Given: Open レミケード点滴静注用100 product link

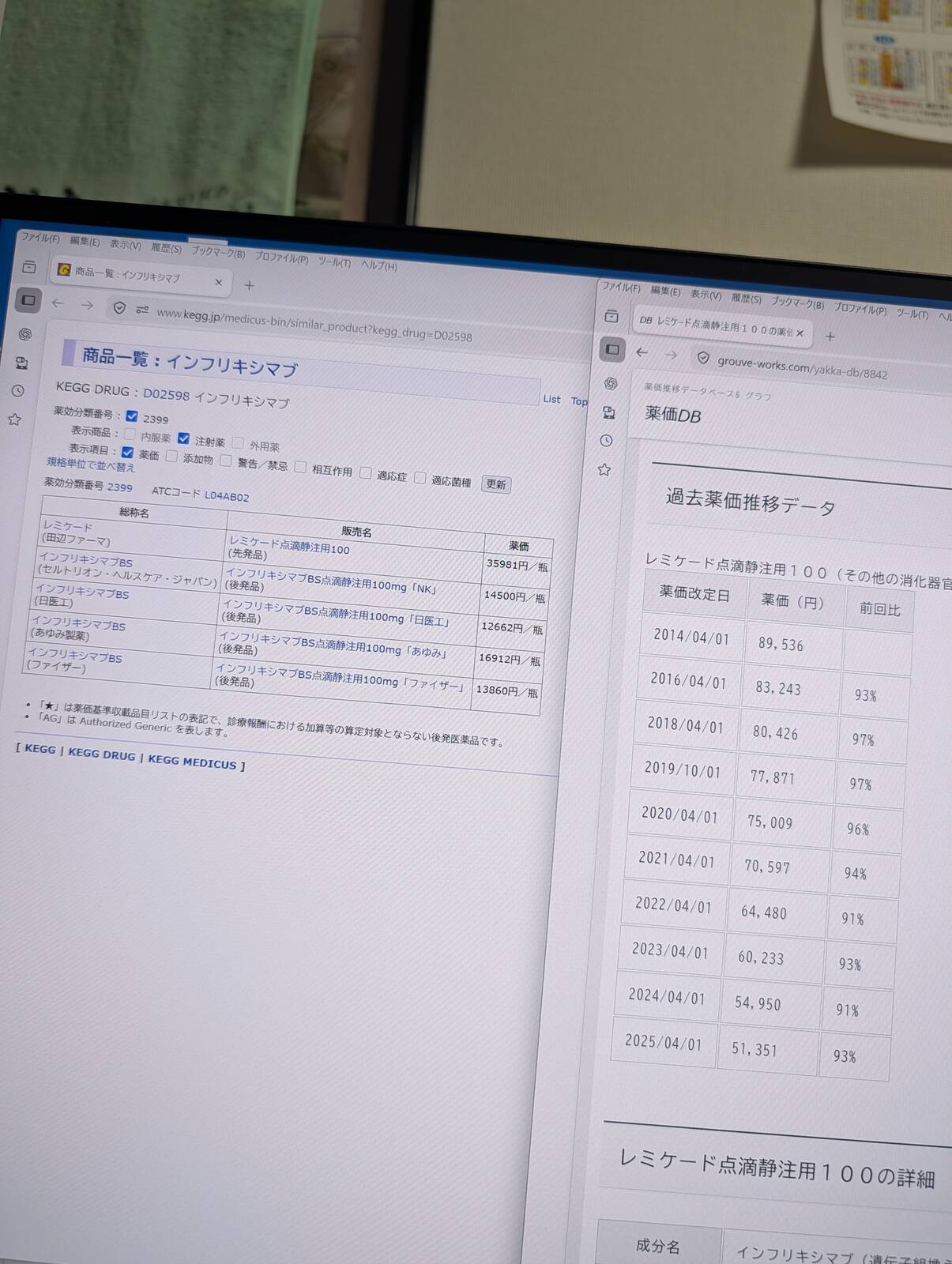Looking at the screenshot, I should point(289,546).
